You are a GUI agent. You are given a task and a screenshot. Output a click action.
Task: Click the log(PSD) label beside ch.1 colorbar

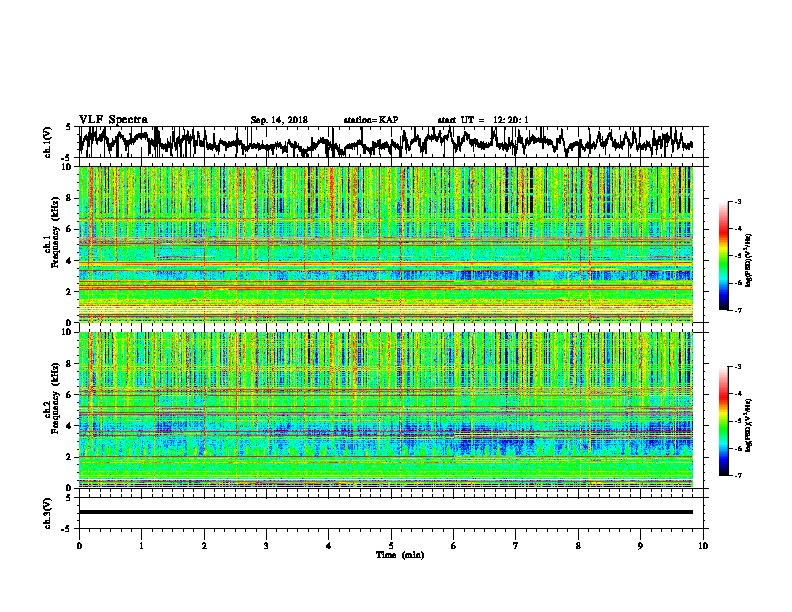click(x=749, y=261)
